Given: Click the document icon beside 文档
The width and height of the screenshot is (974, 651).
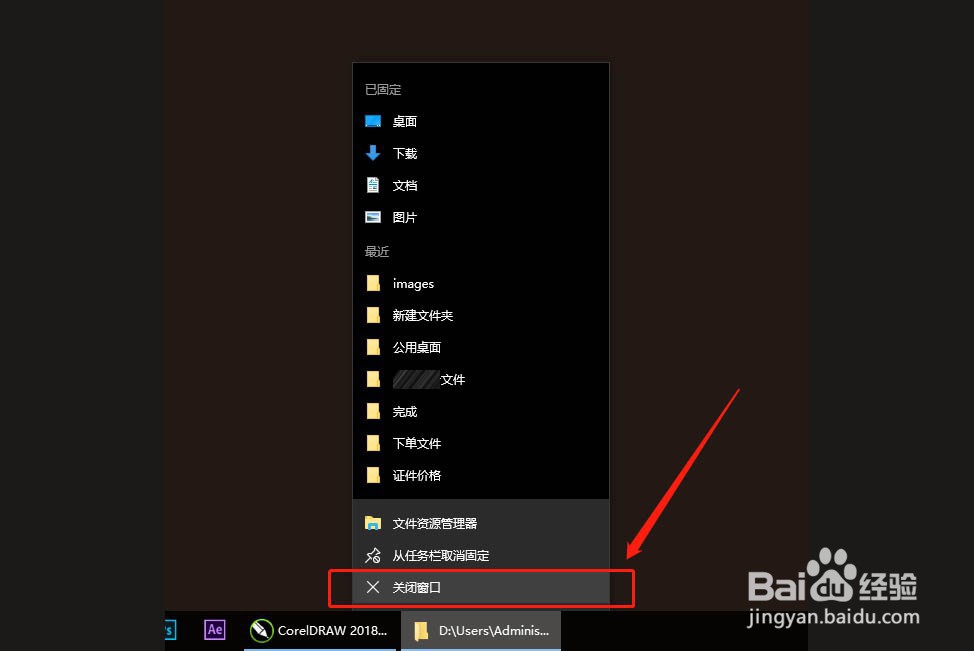Looking at the screenshot, I should coord(373,185).
